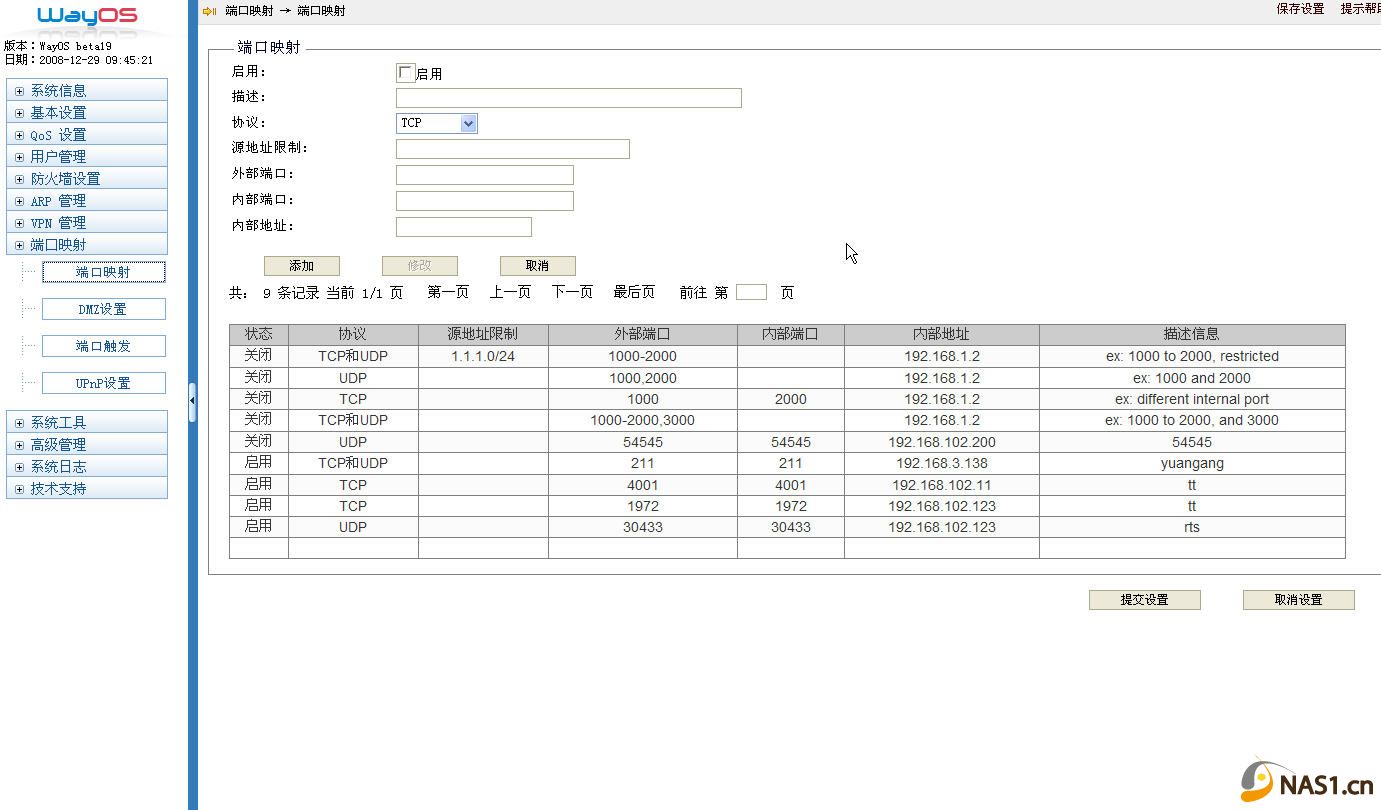Click the 192.168.102.11 address cell
Viewport: 1381px width, 810px height.
tap(942, 485)
